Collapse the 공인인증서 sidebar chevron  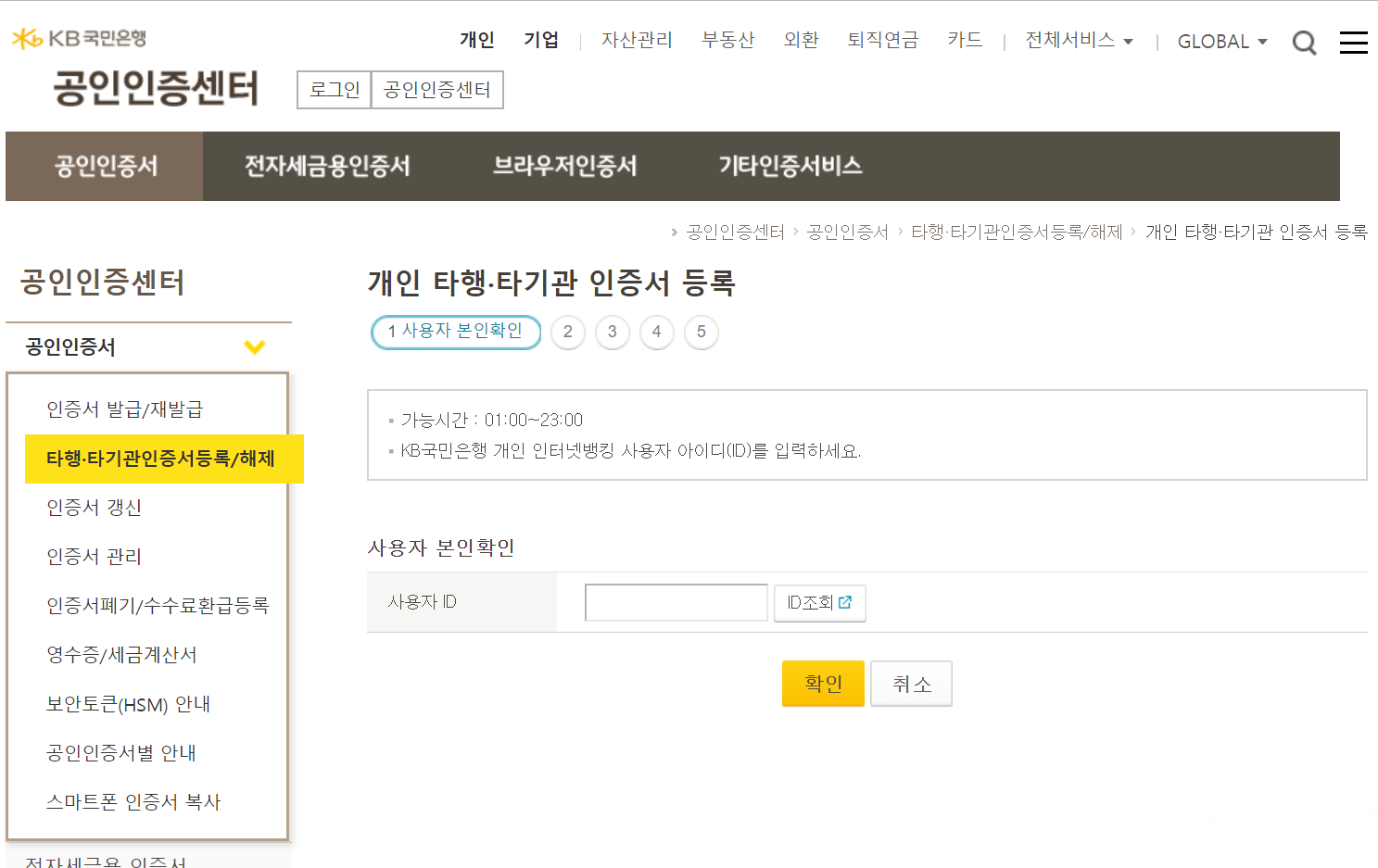pyautogui.click(x=255, y=347)
